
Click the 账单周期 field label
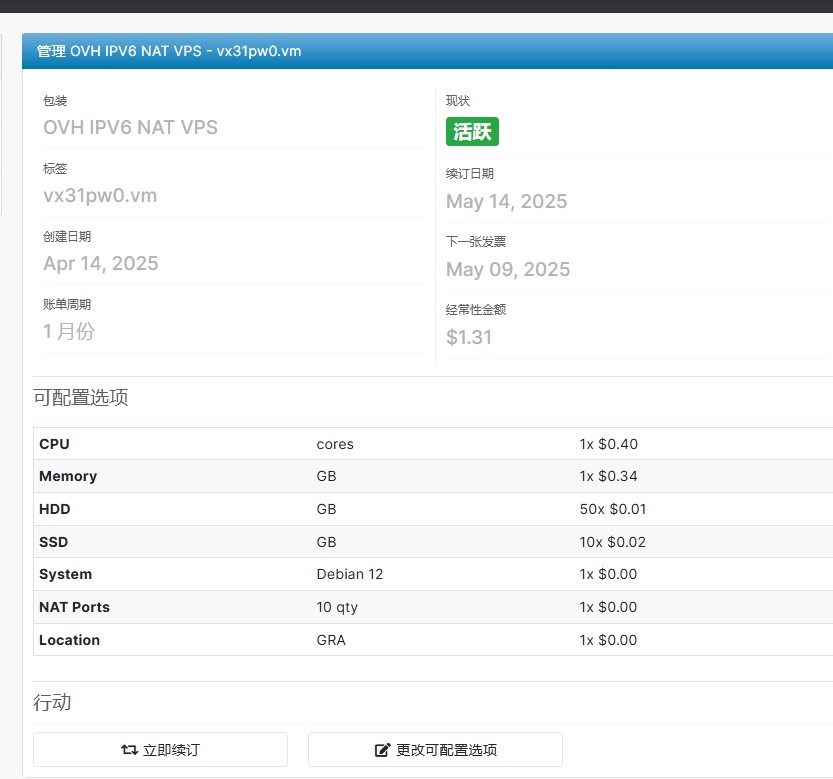tap(67, 304)
